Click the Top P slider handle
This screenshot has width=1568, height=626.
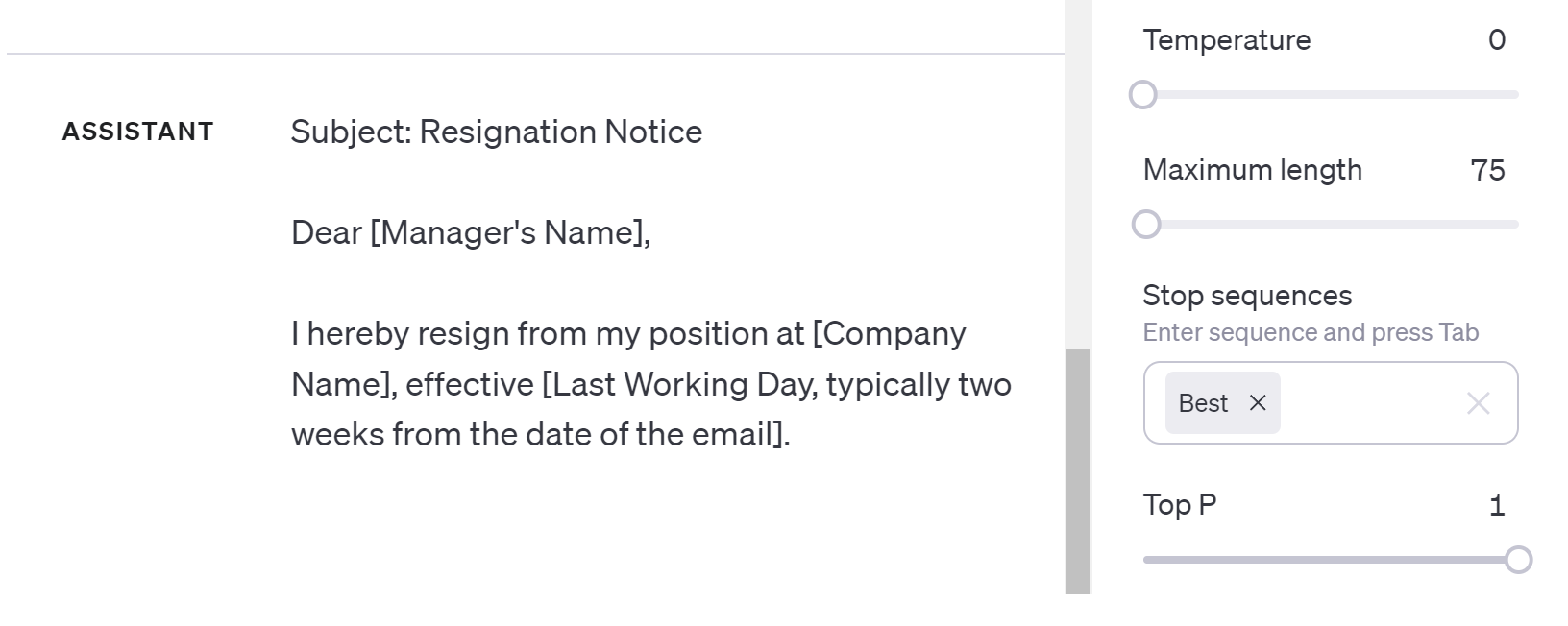(x=1518, y=560)
